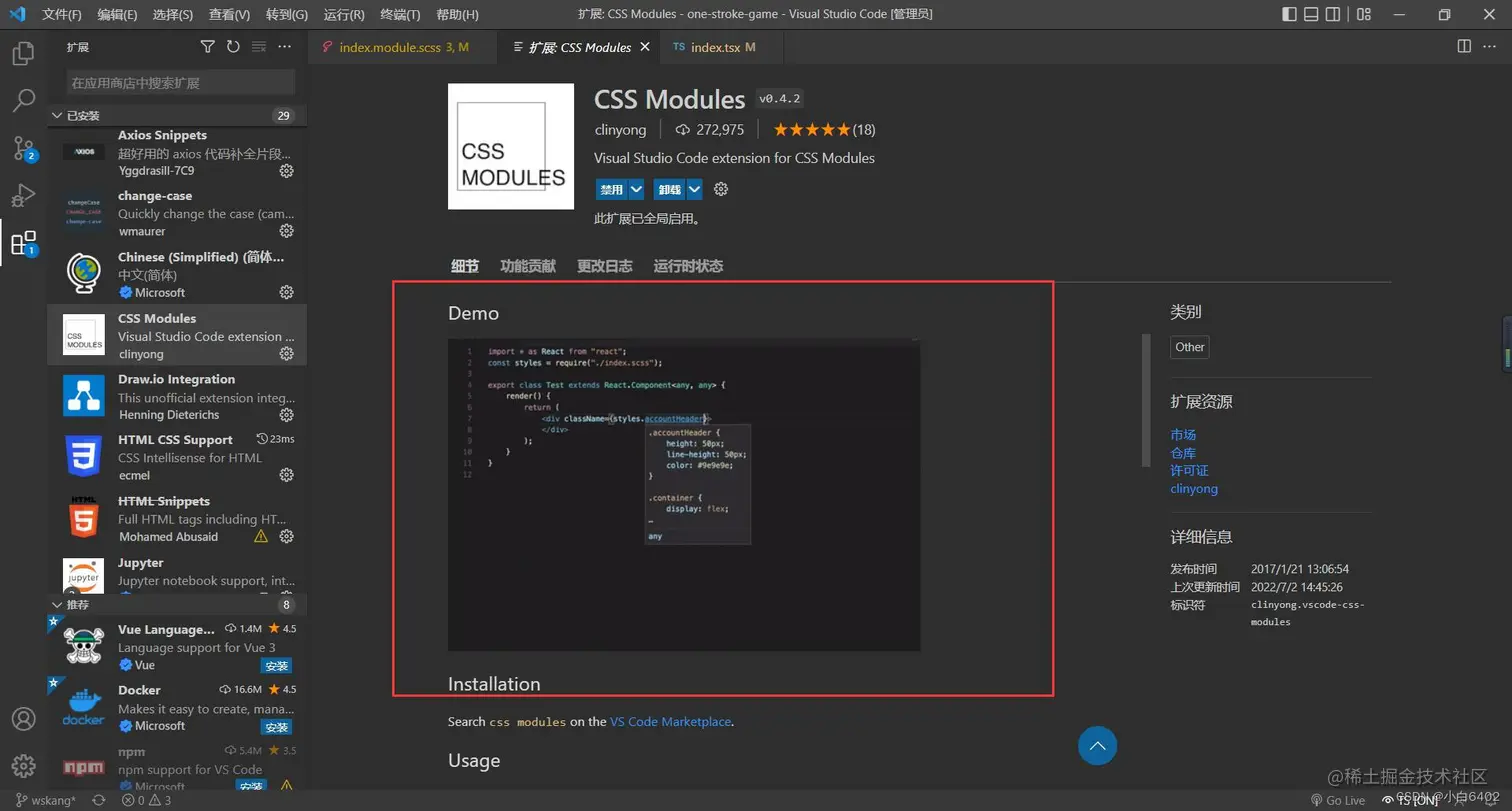Viewport: 1512px width, 811px height.
Task: Switch to index.module.scss editor tab
Action: coord(403,47)
